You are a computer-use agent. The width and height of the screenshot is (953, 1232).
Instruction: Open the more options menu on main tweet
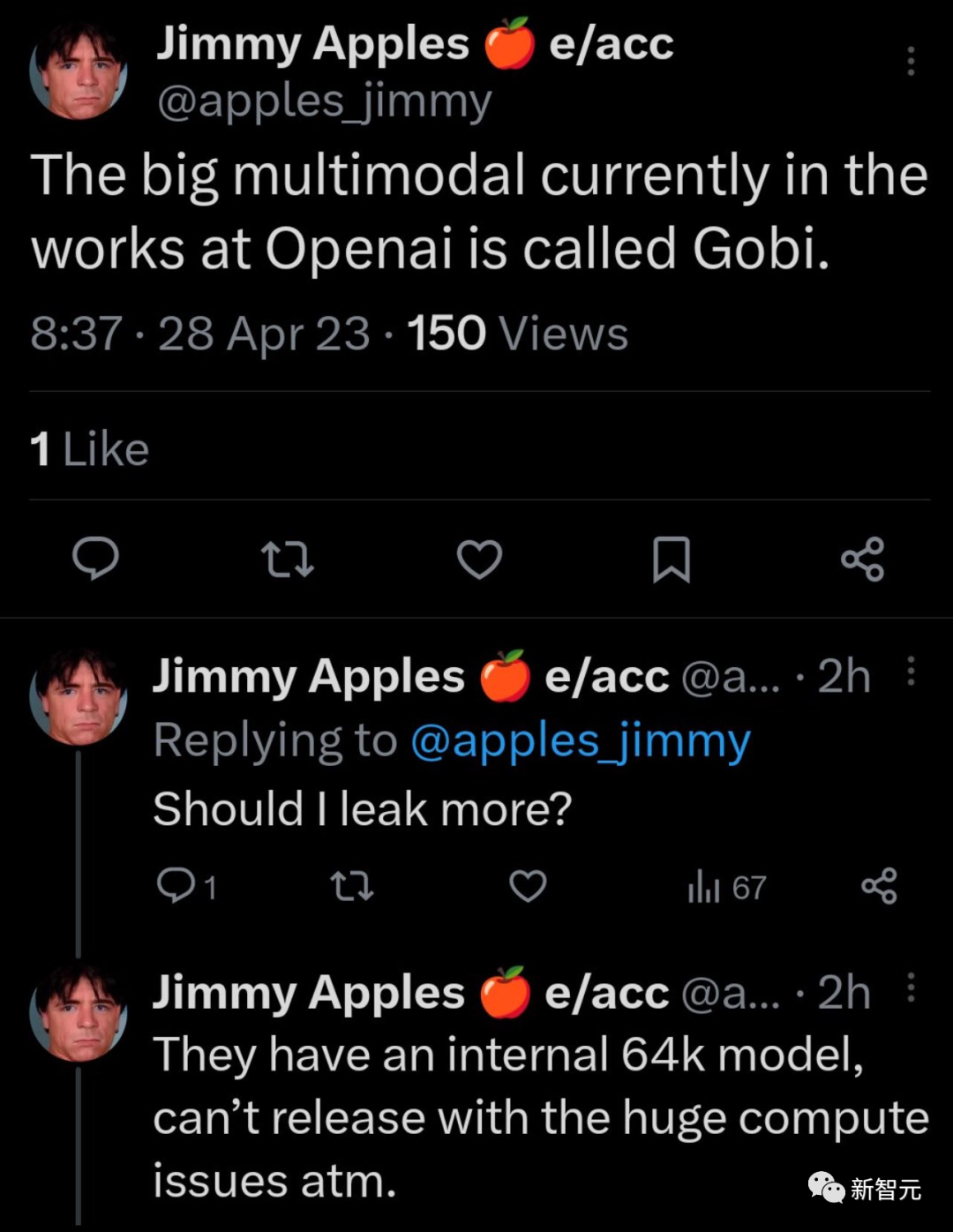(911, 60)
